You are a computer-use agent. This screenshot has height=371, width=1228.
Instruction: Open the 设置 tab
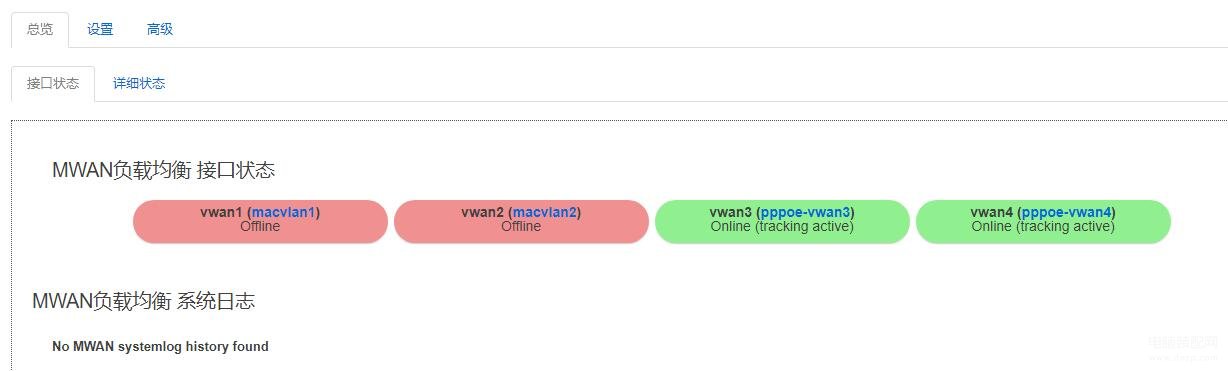[x=100, y=29]
